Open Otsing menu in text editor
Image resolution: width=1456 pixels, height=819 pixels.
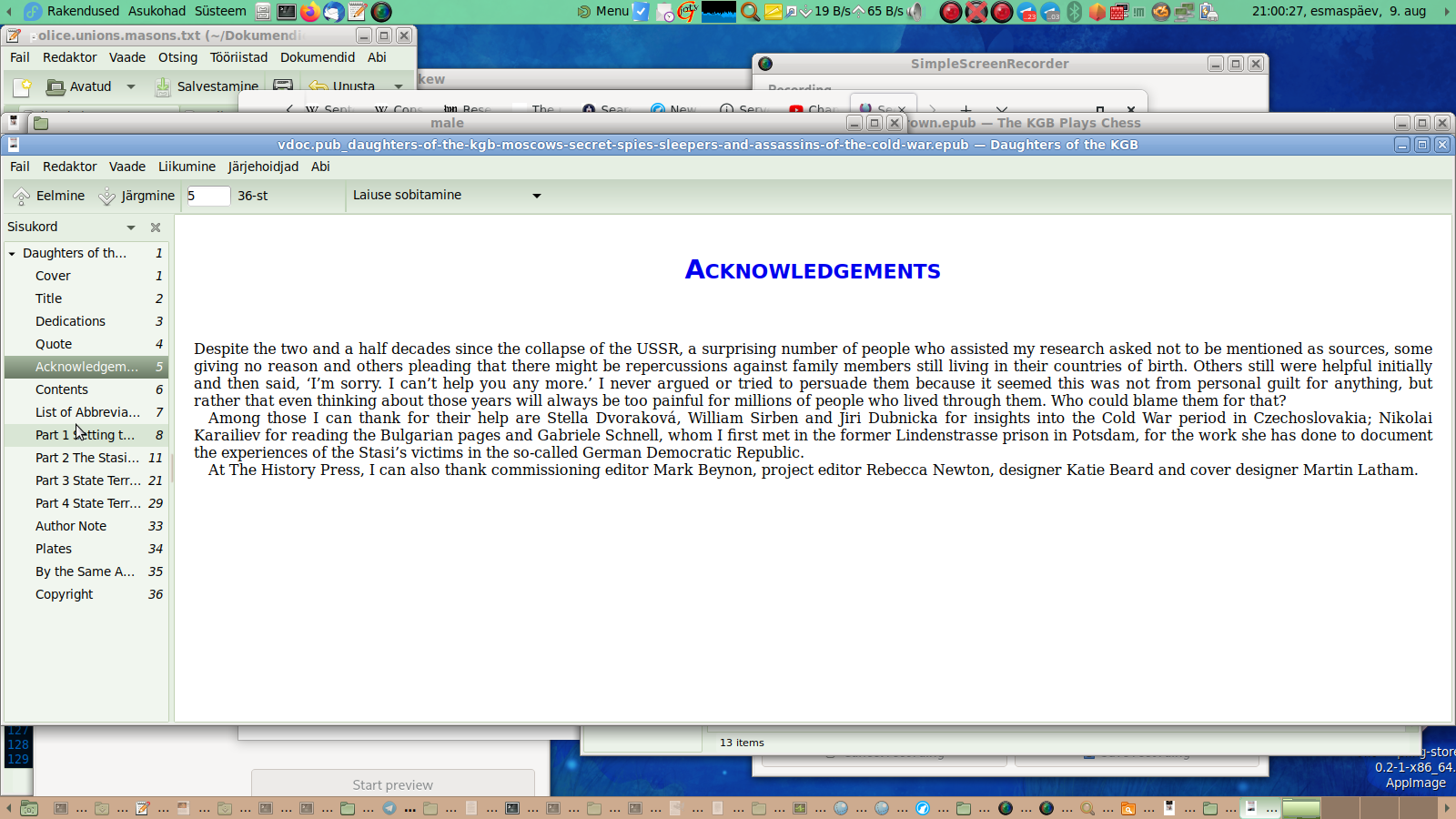(x=177, y=57)
